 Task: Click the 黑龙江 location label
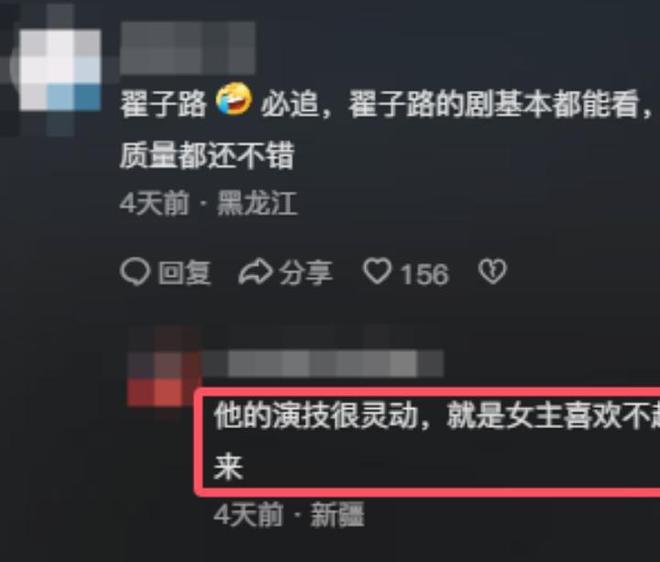coord(257,204)
